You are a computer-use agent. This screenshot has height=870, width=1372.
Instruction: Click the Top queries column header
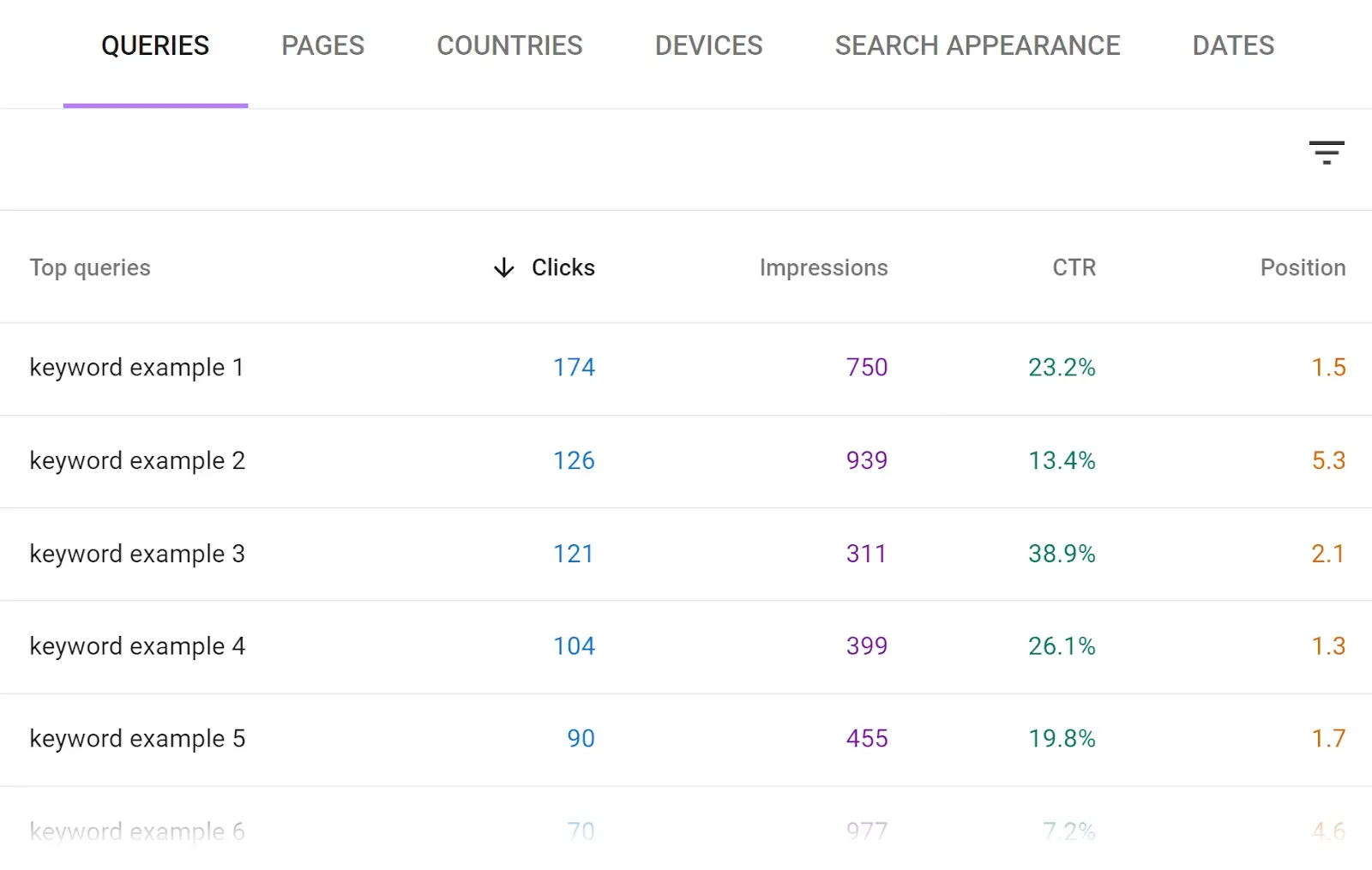(x=89, y=267)
